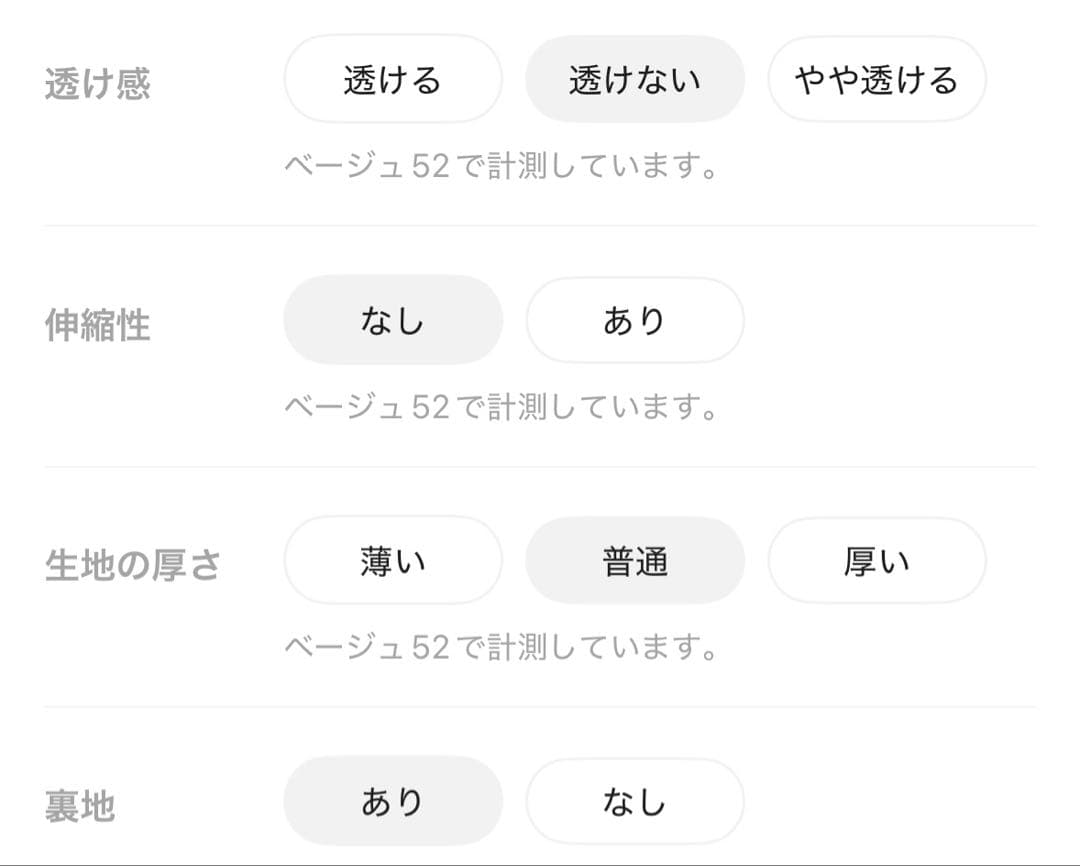Choose 薄い for 生地の厚さ
Viewport: 1080px width, 866px height.
(x=393, y=560)
